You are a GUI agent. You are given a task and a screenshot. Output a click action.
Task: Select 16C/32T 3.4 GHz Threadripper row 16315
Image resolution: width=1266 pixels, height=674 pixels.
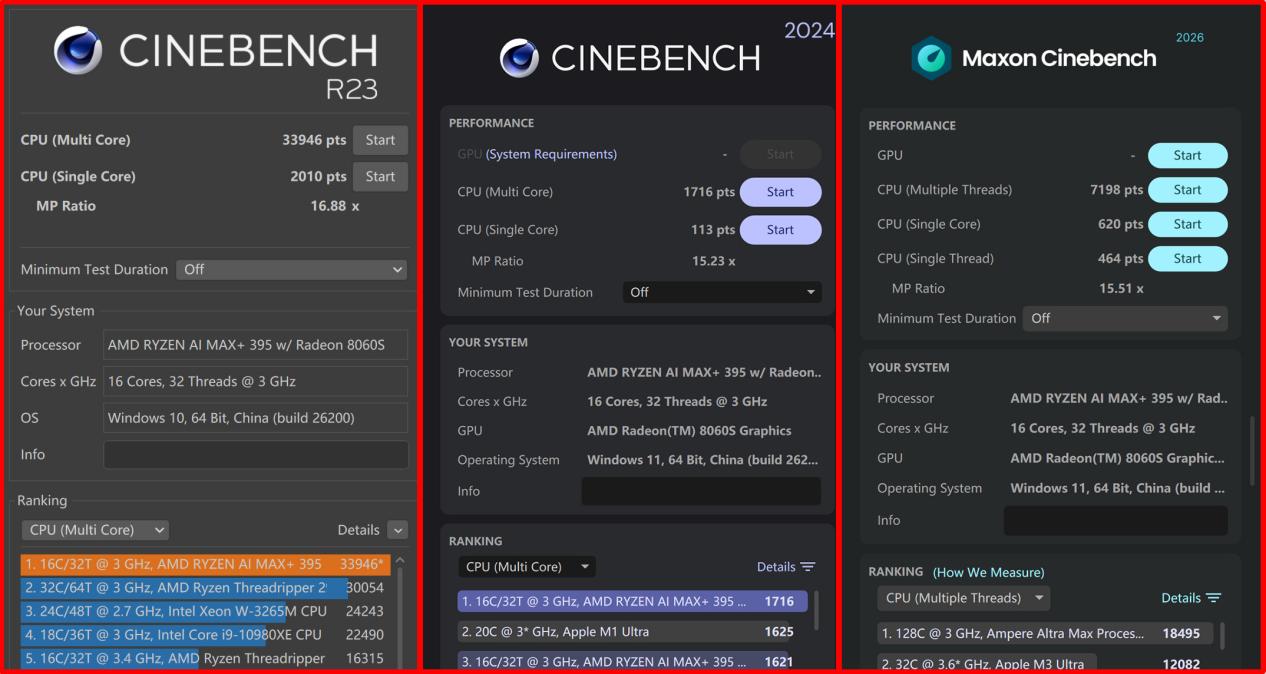[205, 658]
